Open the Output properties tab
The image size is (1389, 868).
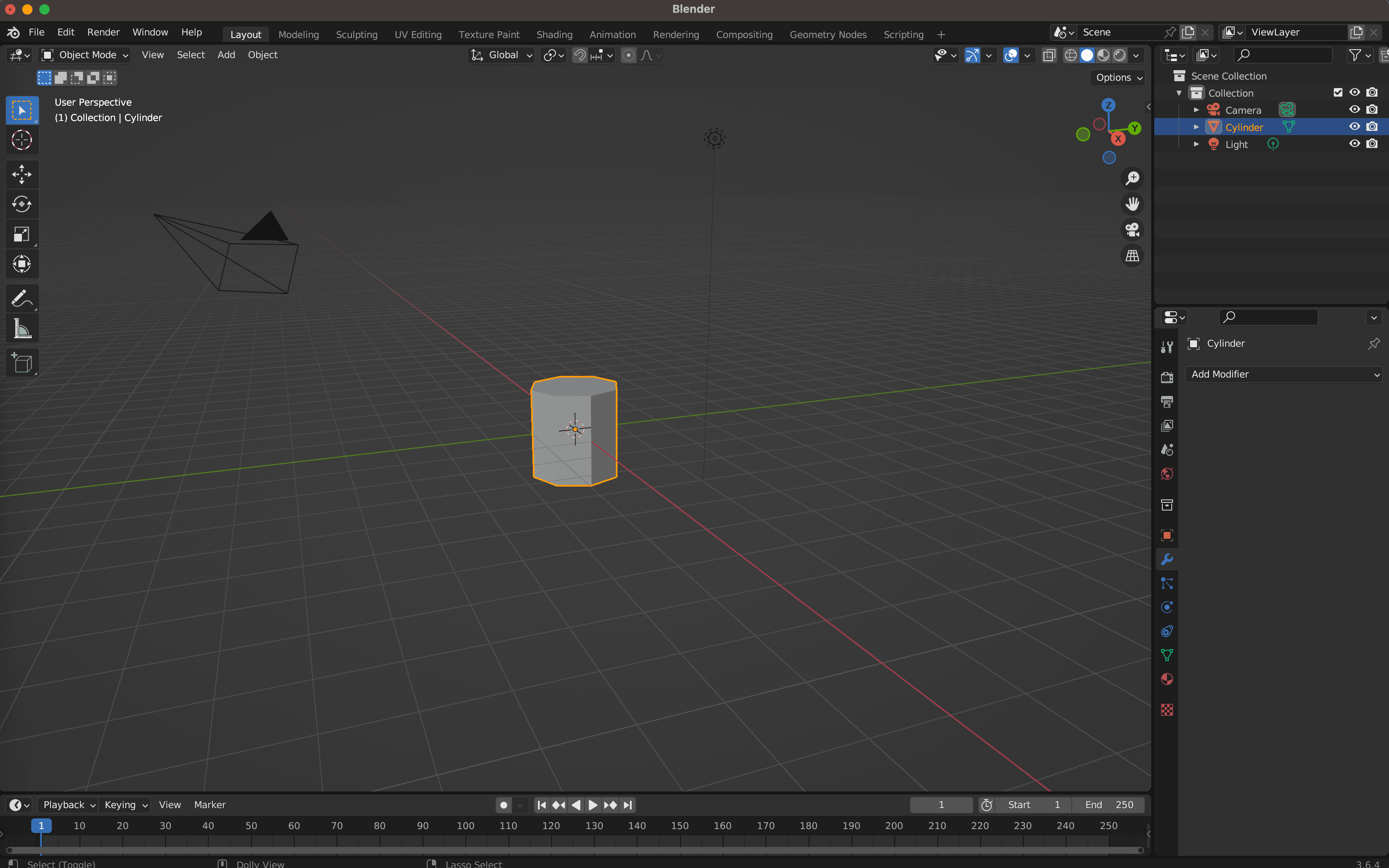click(1167, 401)
